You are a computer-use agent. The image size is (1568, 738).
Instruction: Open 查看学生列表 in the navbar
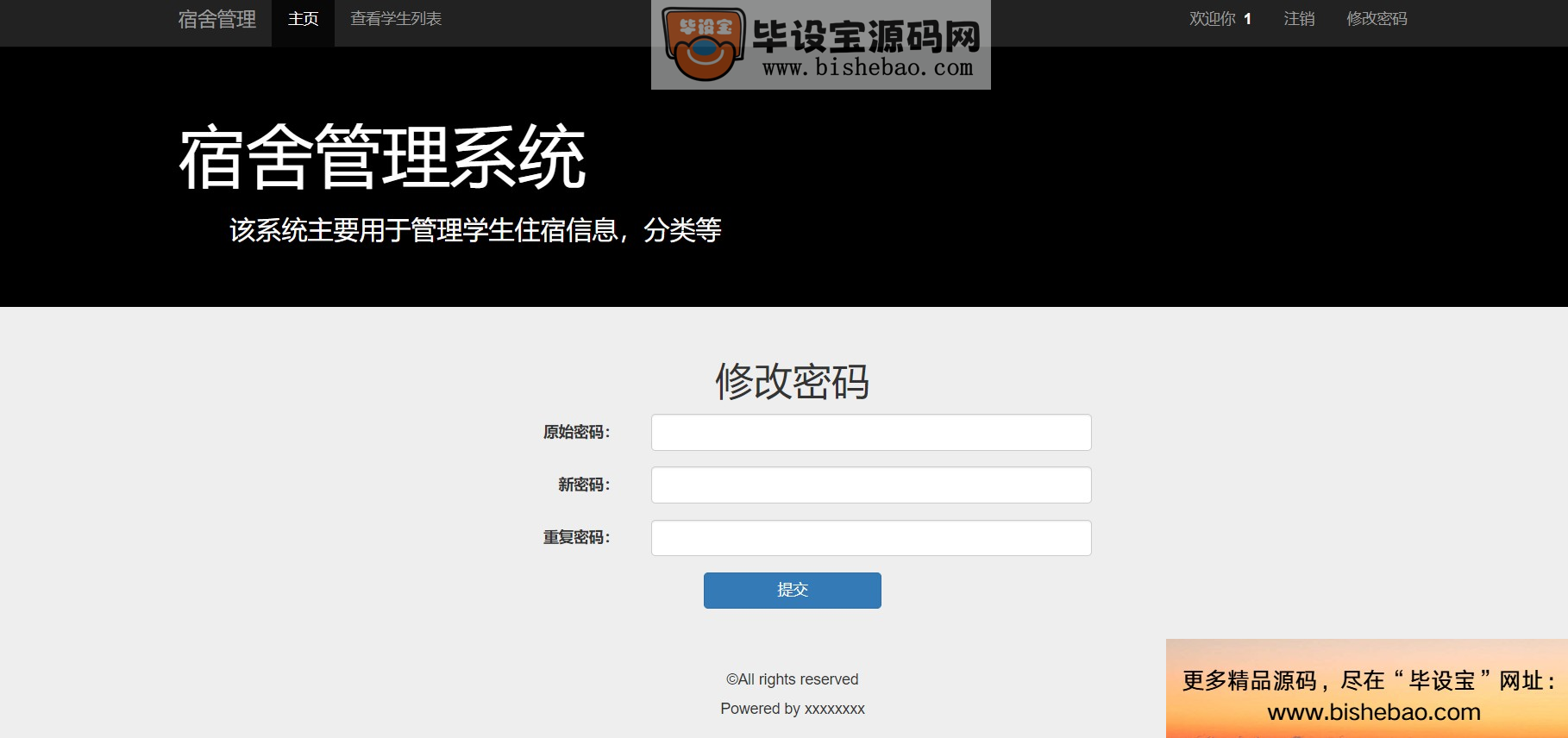[396, 19]
